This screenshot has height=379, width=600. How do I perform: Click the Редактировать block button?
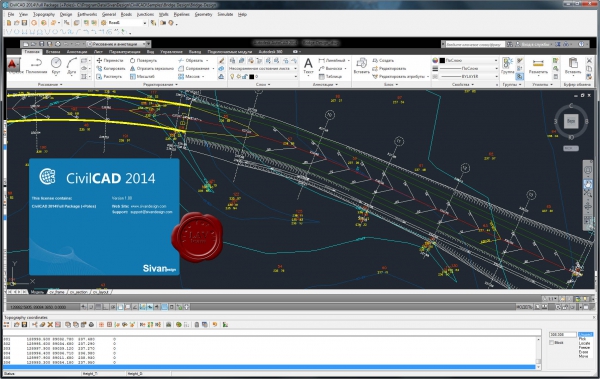pos(389,69)
